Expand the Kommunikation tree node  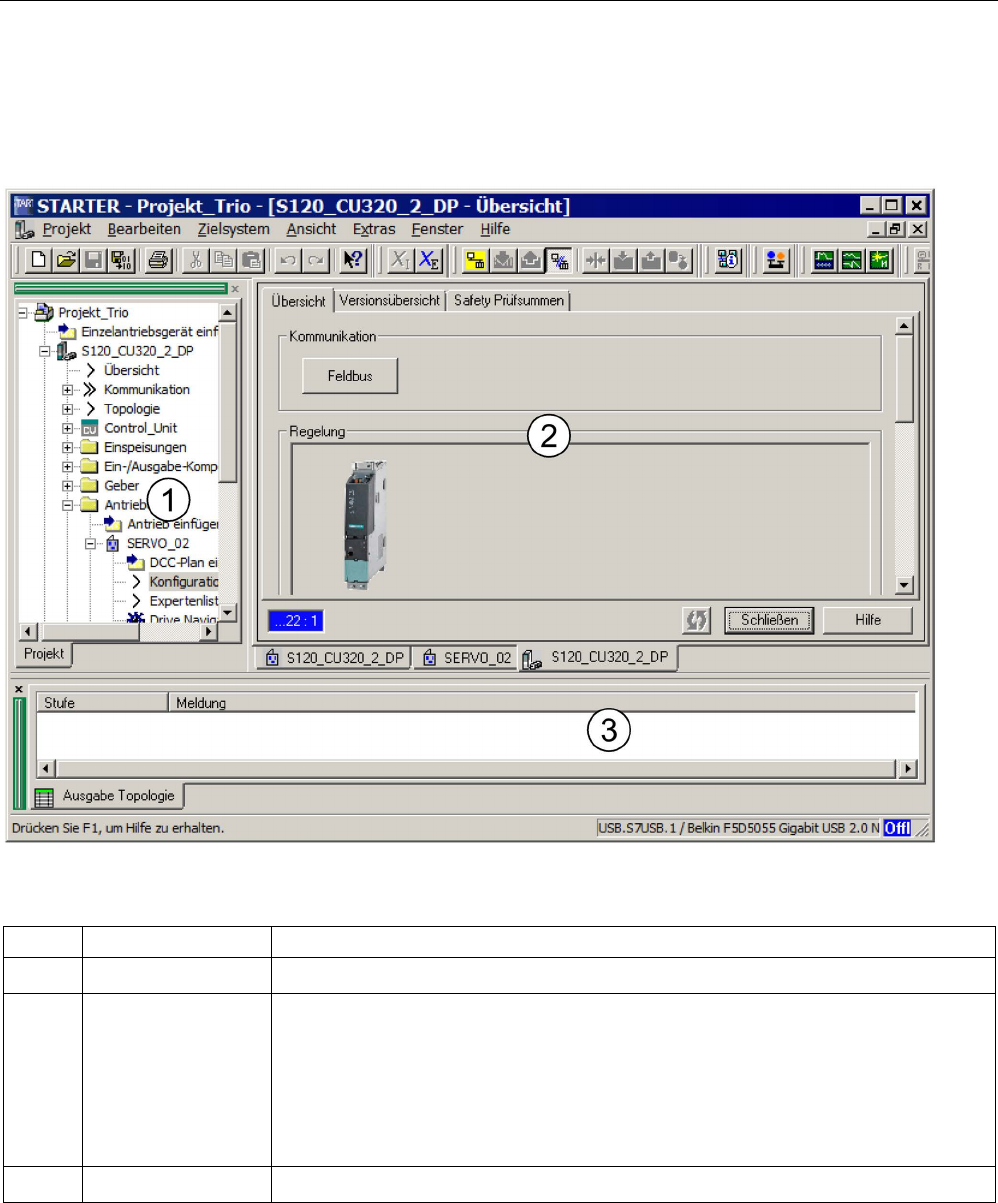pos(67,390)
